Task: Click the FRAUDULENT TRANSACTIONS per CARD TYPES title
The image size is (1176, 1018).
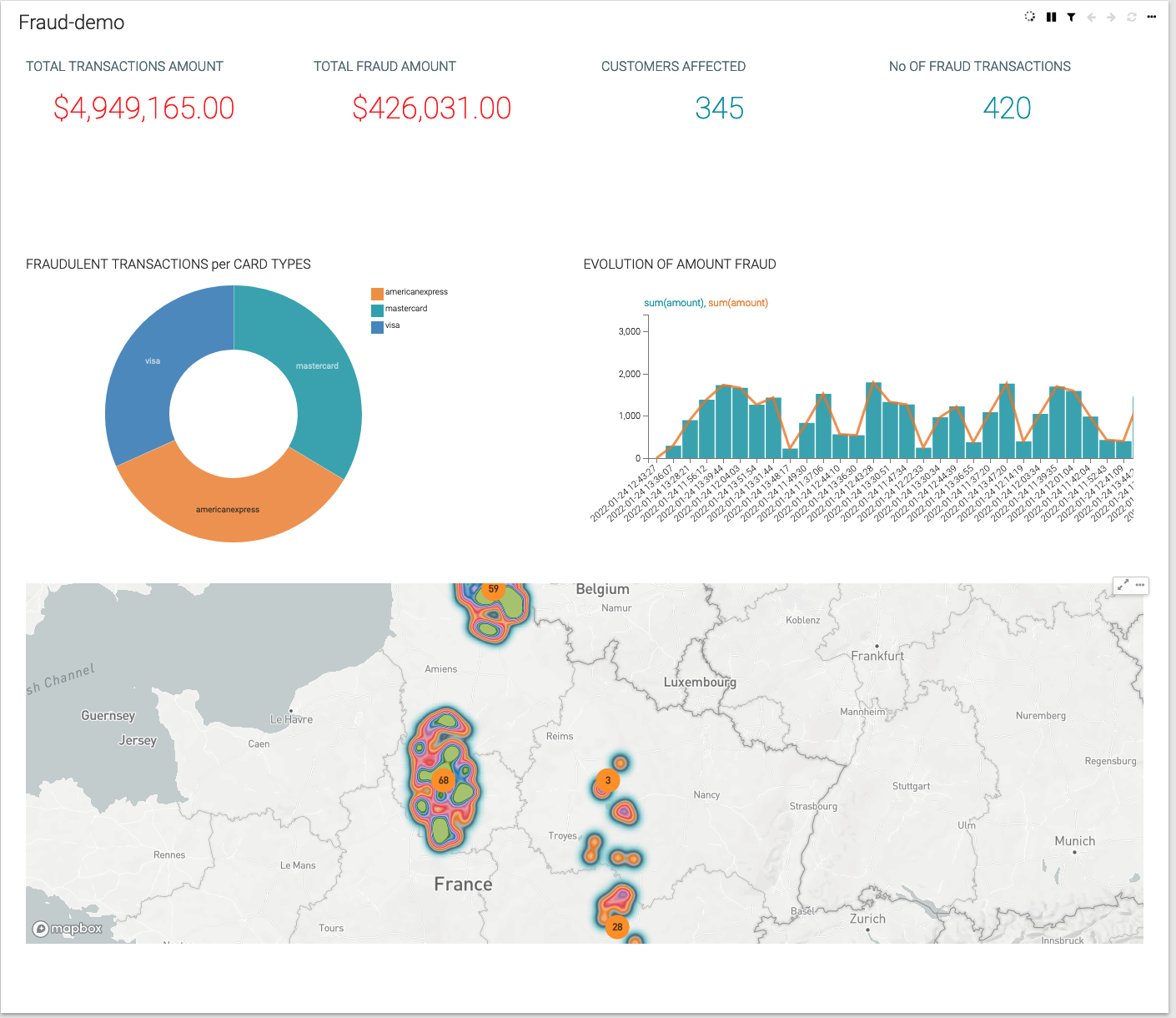Action: pos(168,265)
